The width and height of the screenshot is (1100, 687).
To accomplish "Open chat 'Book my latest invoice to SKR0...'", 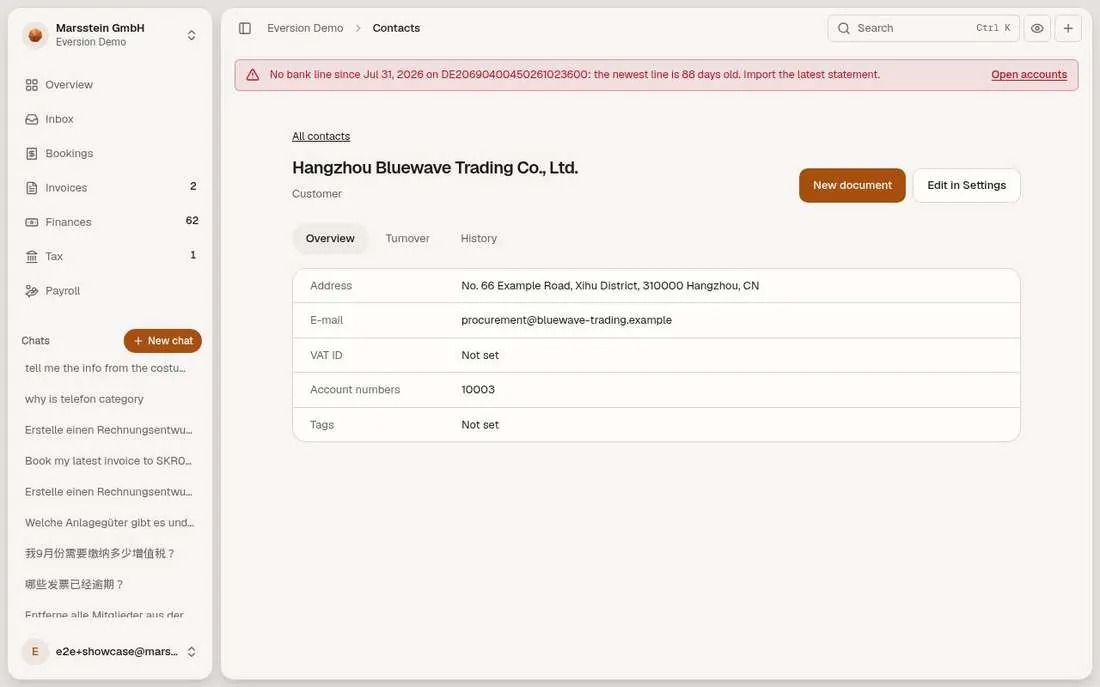I will [108, 461].
